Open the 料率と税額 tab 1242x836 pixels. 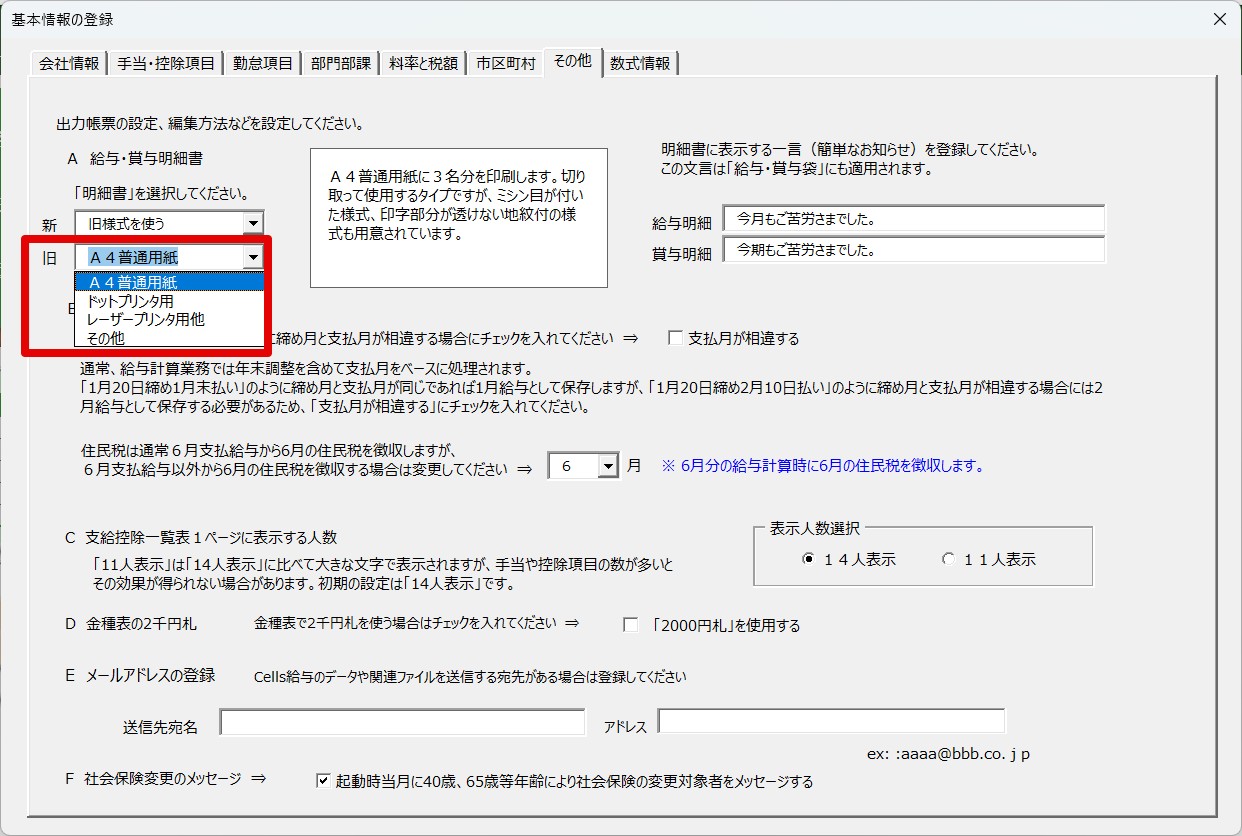click(424, 63)
